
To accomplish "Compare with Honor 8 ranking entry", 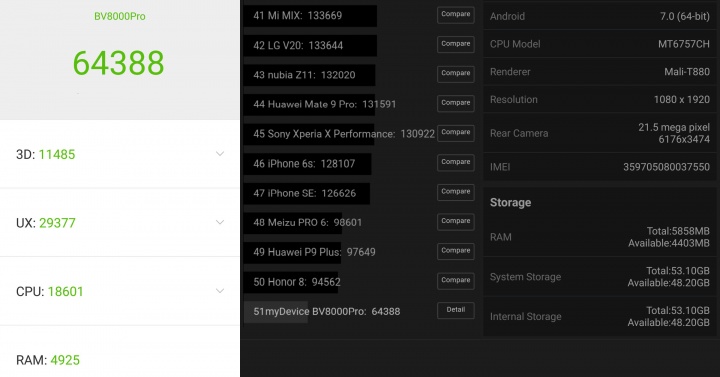I will tap(456, 281).
